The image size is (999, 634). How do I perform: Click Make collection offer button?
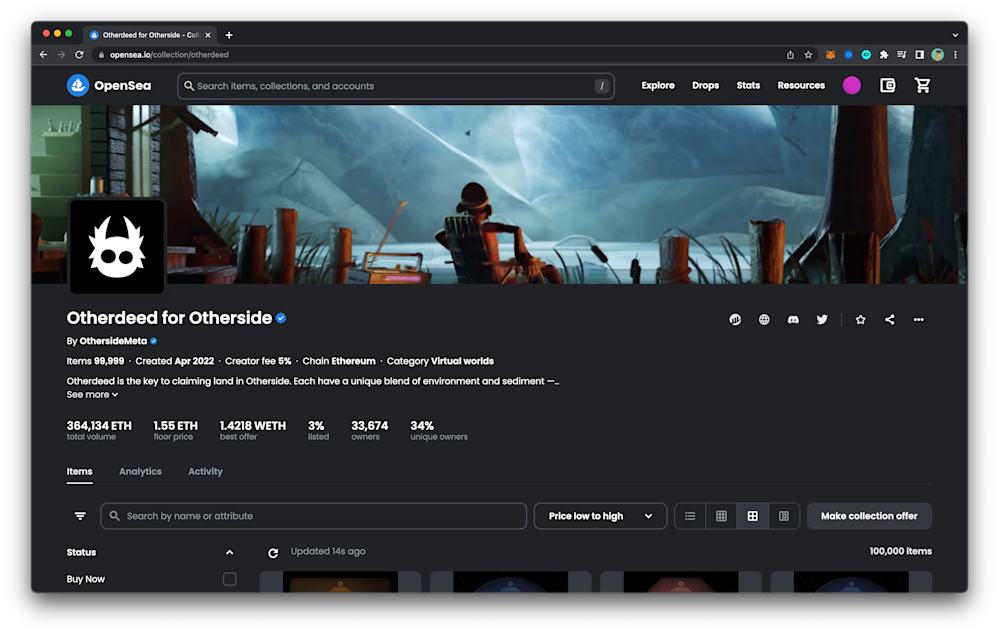(869, 516)
